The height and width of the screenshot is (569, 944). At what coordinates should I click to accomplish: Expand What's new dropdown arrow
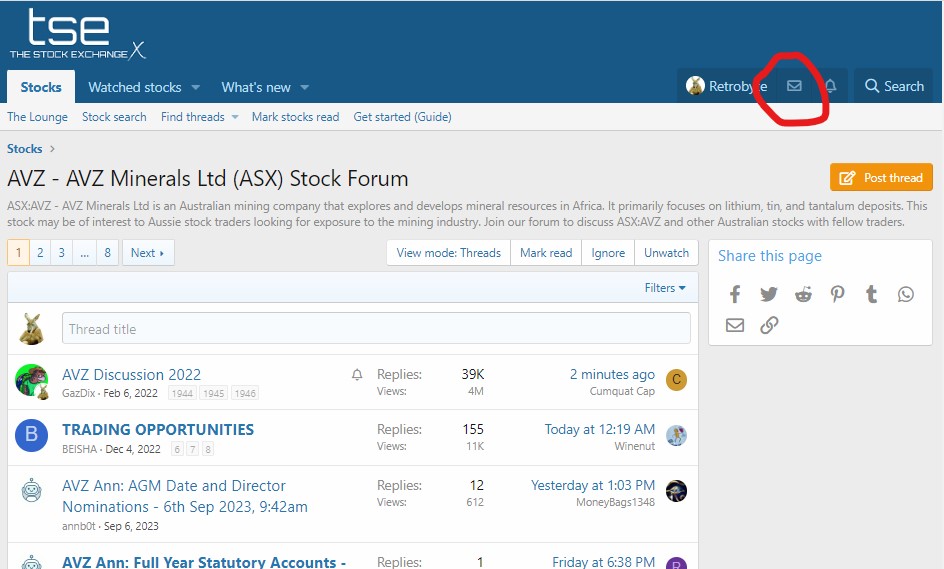click(x=305, y=87)
